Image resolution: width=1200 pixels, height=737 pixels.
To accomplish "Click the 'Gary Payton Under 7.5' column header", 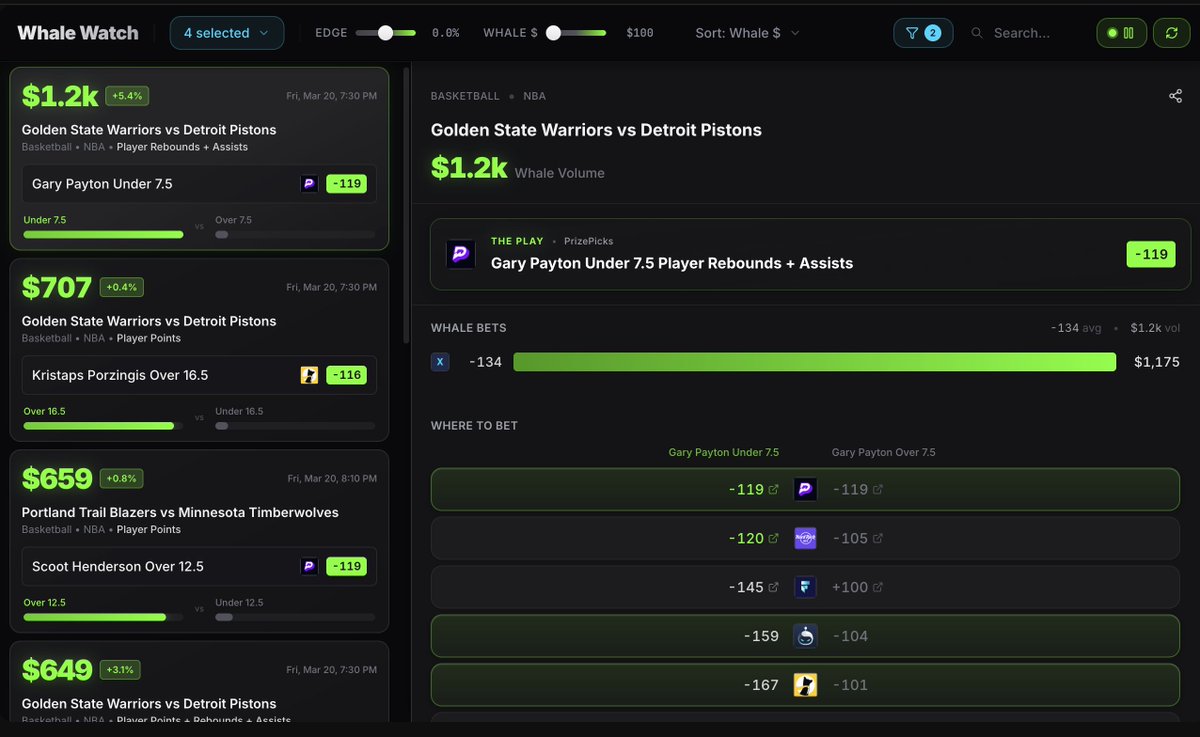I will click(723, 452).
